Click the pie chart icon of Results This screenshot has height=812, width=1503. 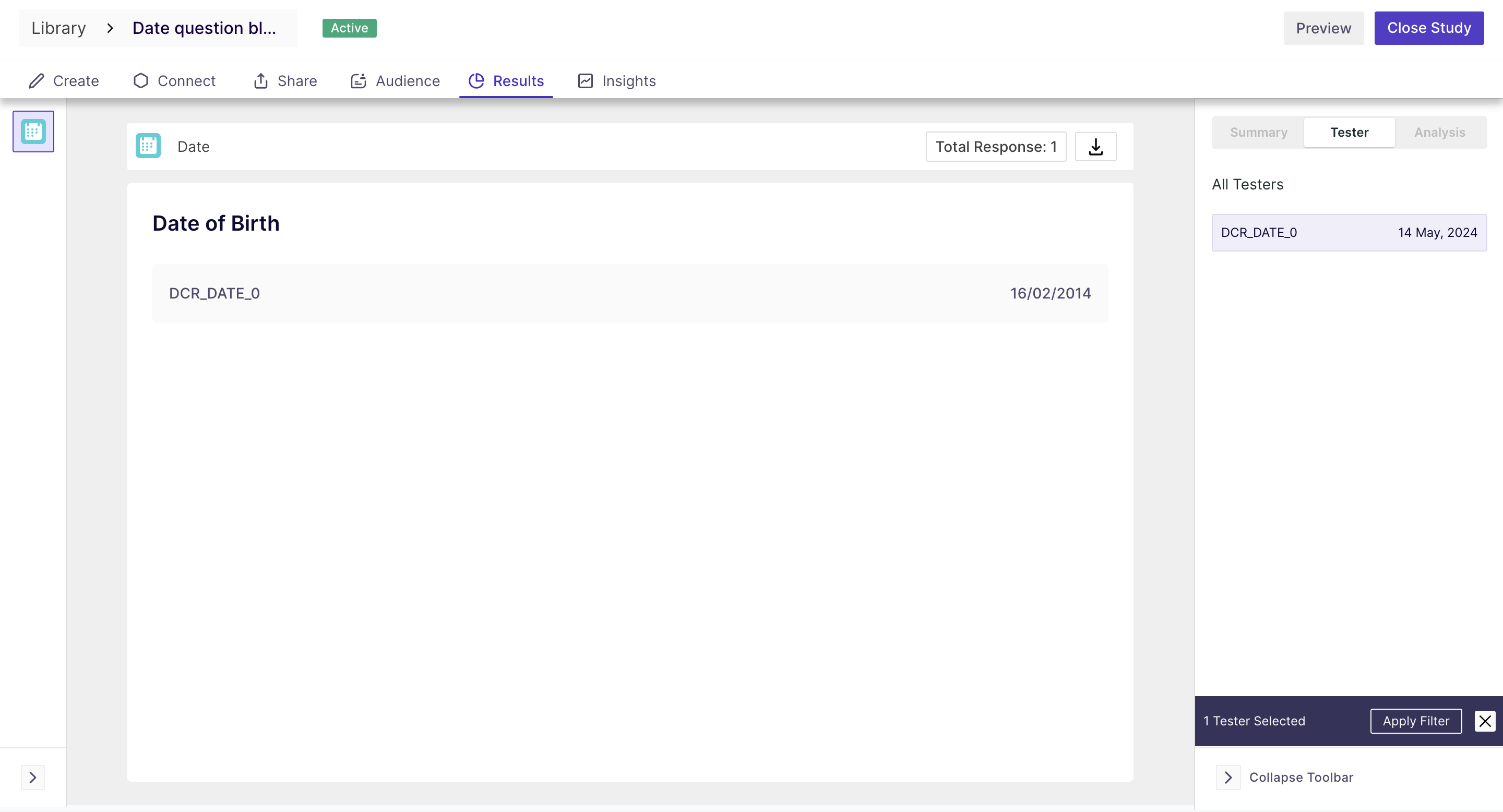click(476, 80)
